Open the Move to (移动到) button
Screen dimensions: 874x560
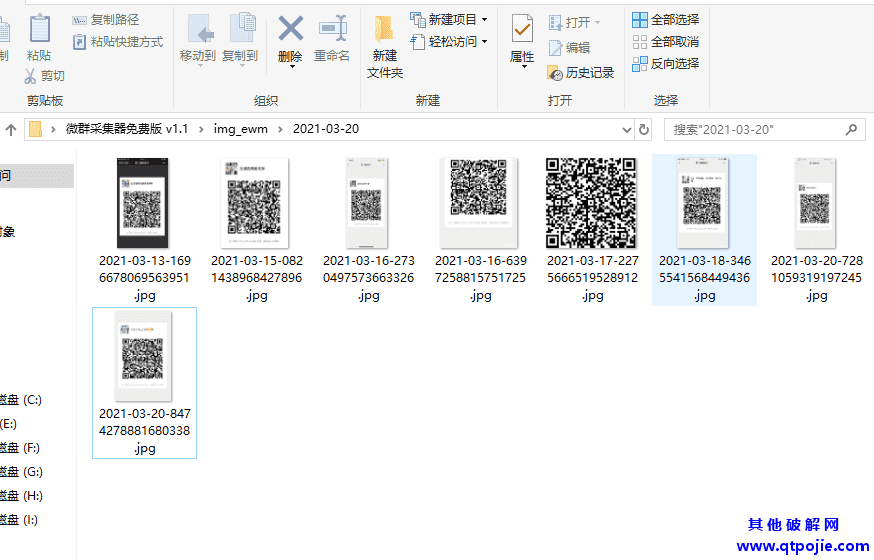coord(198,38)
